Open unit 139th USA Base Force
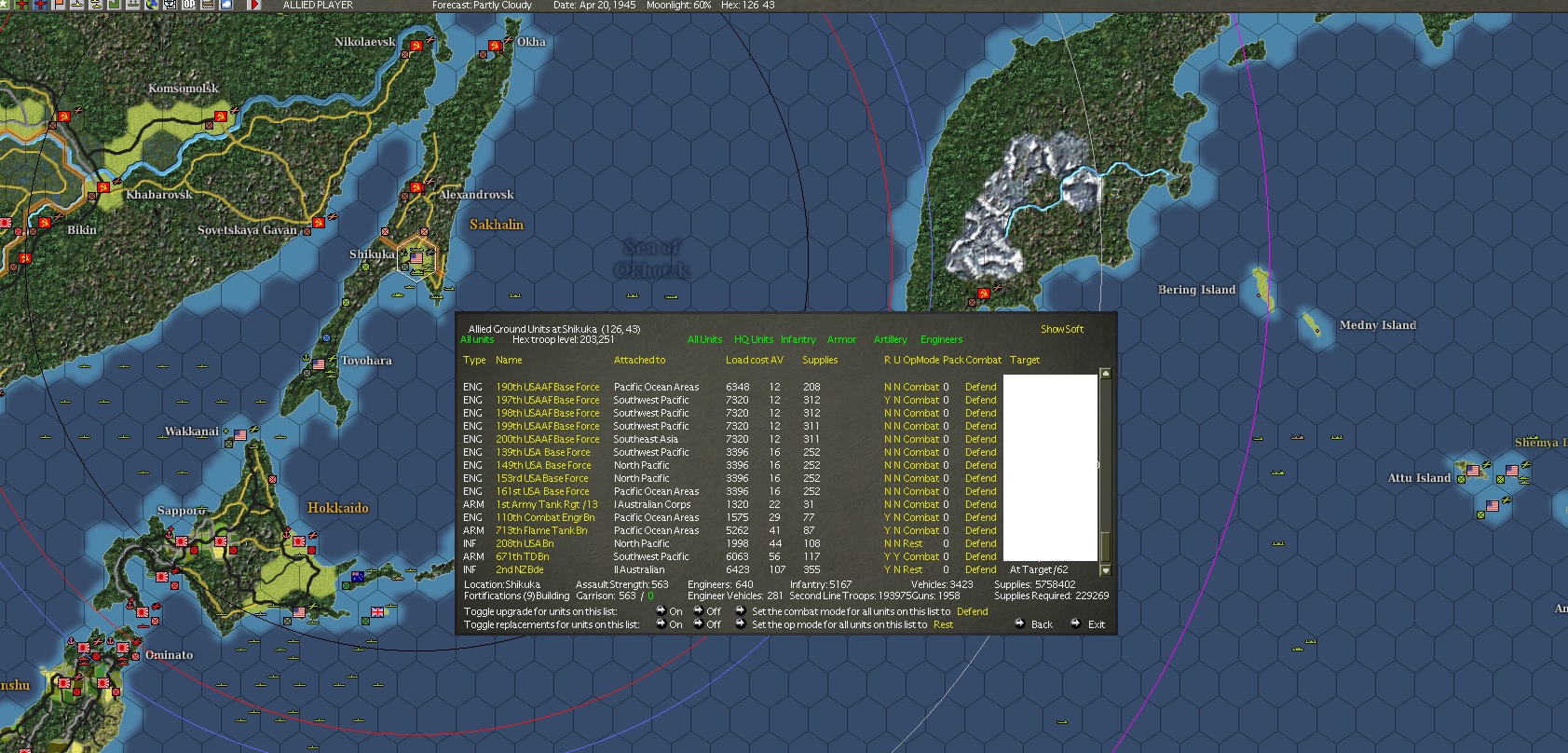1568x753 pixels. (543, 452)
